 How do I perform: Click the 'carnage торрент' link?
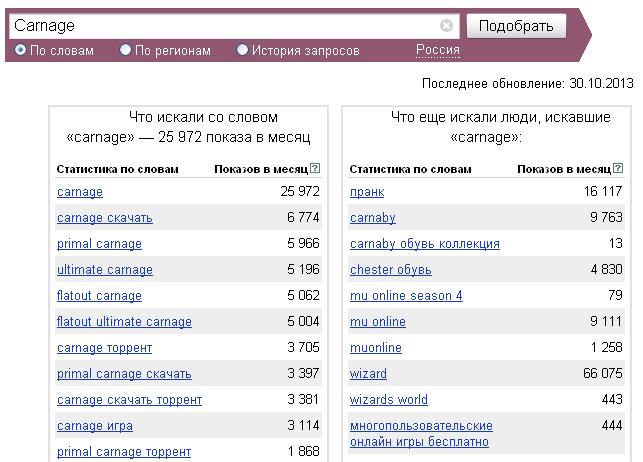105,348
